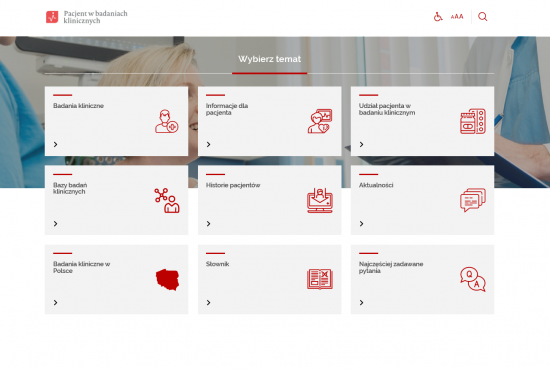Open Bazy badań klinicznych chevron arrow
Viewport: 550px width, 370px height.
click(55, 223)
